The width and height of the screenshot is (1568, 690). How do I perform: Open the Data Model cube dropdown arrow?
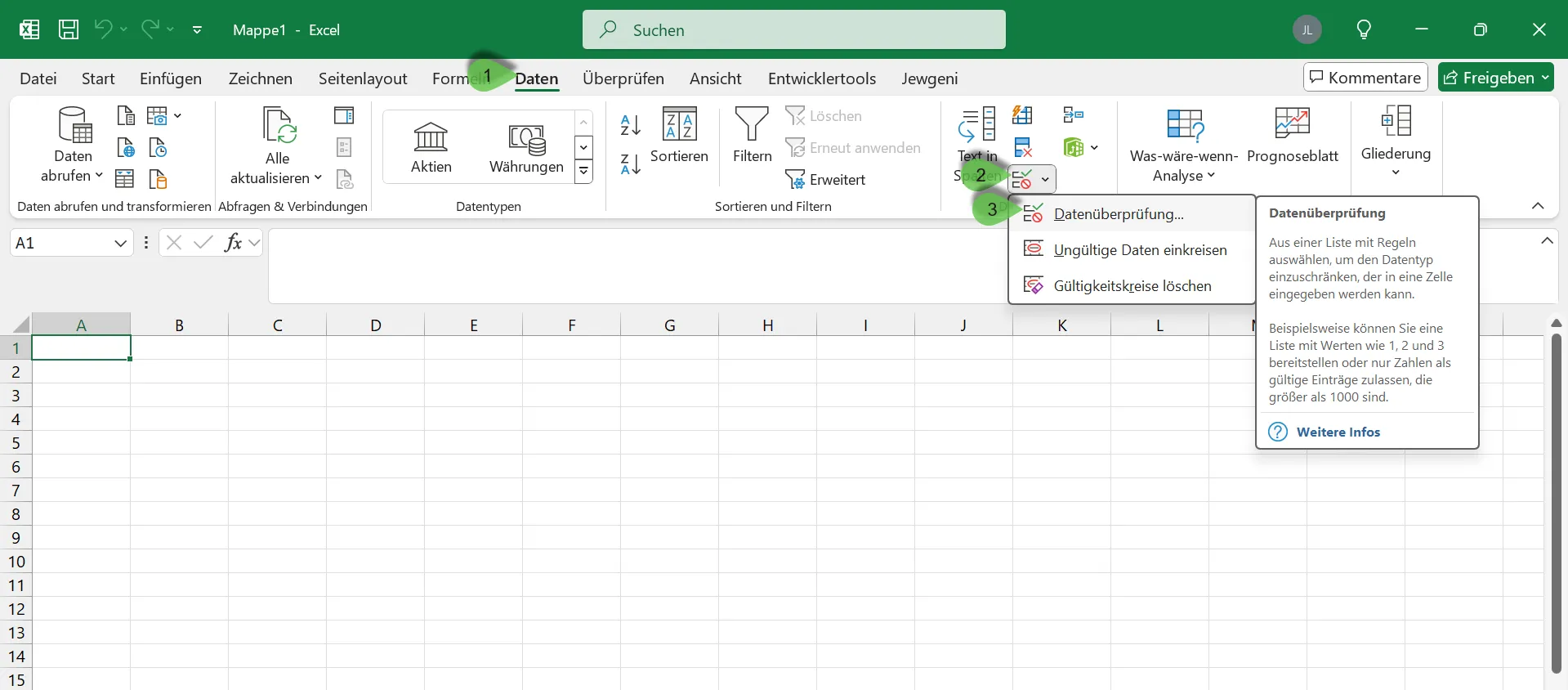tap(1094, 148)
